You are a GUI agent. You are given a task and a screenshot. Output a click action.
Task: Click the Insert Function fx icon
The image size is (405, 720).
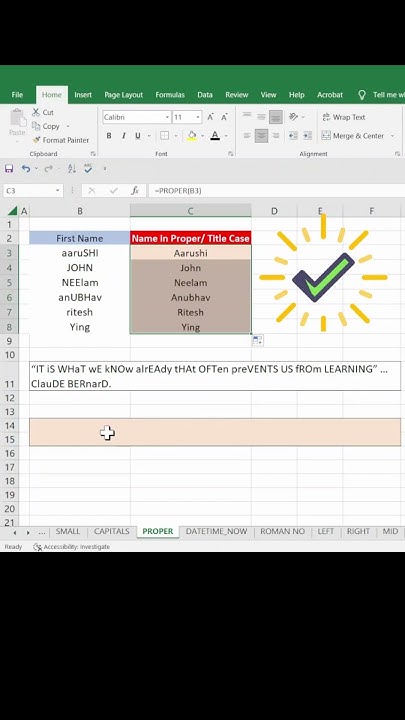[135, 191]
